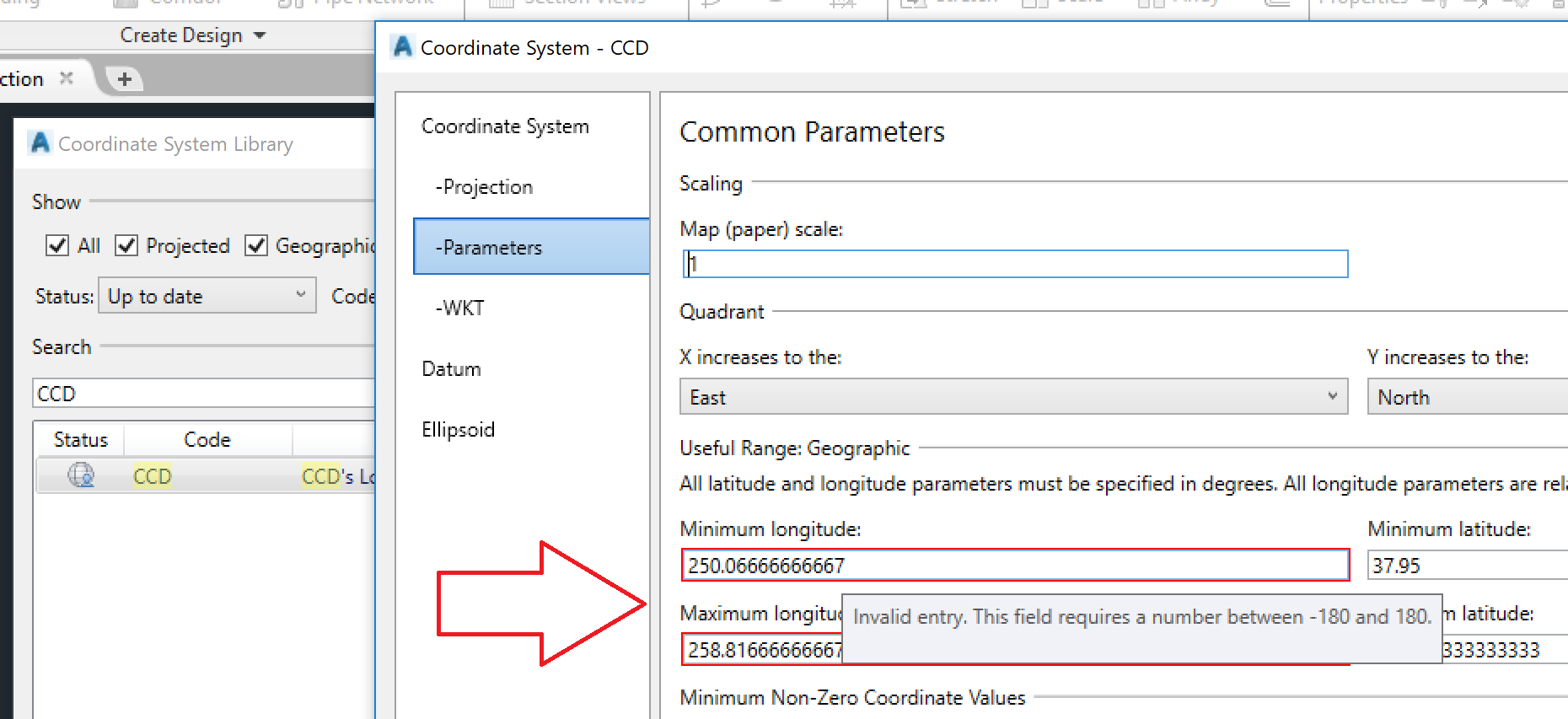Screen dimensions: 1568x719
Task: Select the -Projection page in sidebar
Action: (484, 187)
